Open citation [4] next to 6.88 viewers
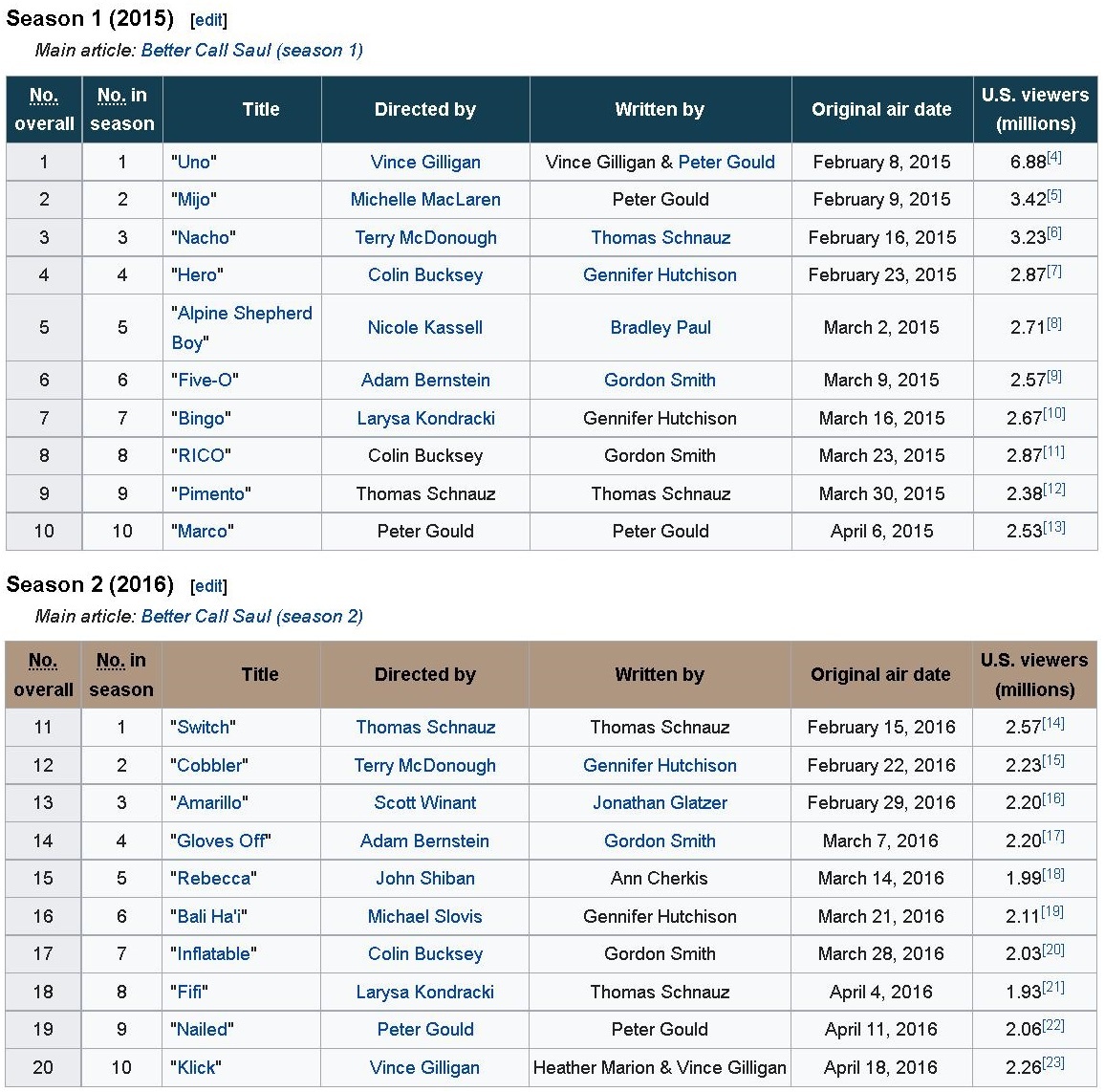 (1054, 157)
